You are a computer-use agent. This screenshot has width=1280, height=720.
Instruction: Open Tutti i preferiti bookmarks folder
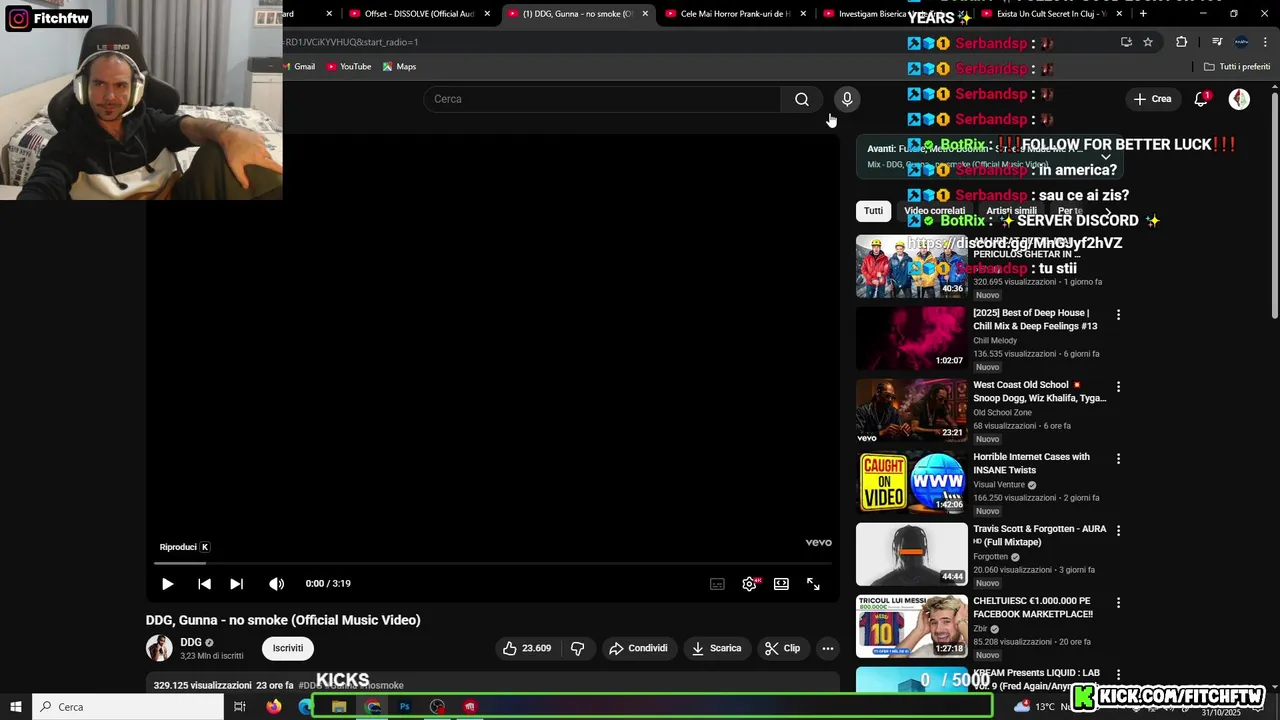click(1237, 67)
